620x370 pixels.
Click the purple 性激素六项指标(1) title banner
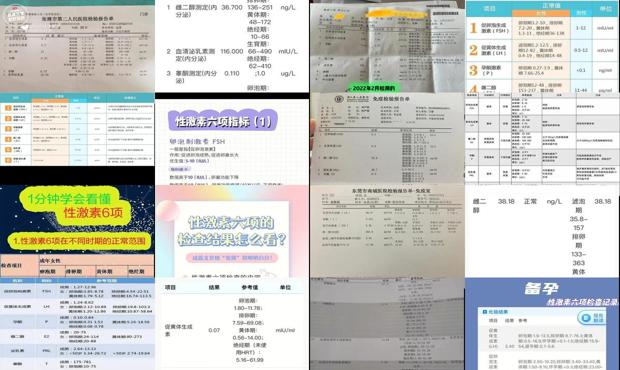[223, 121]
